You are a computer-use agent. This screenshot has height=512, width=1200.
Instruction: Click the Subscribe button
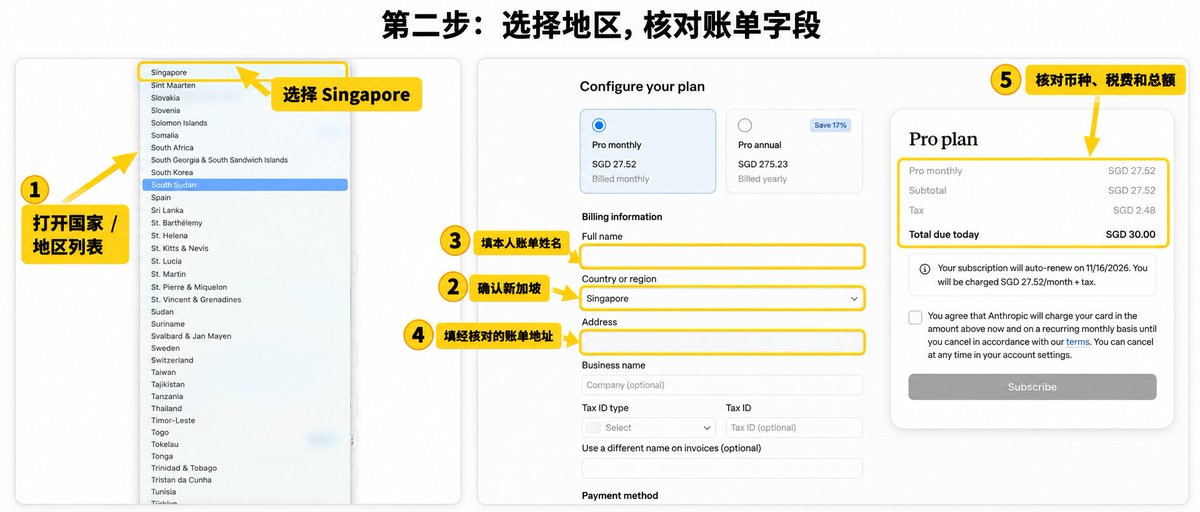click(x=1032, y=387)
